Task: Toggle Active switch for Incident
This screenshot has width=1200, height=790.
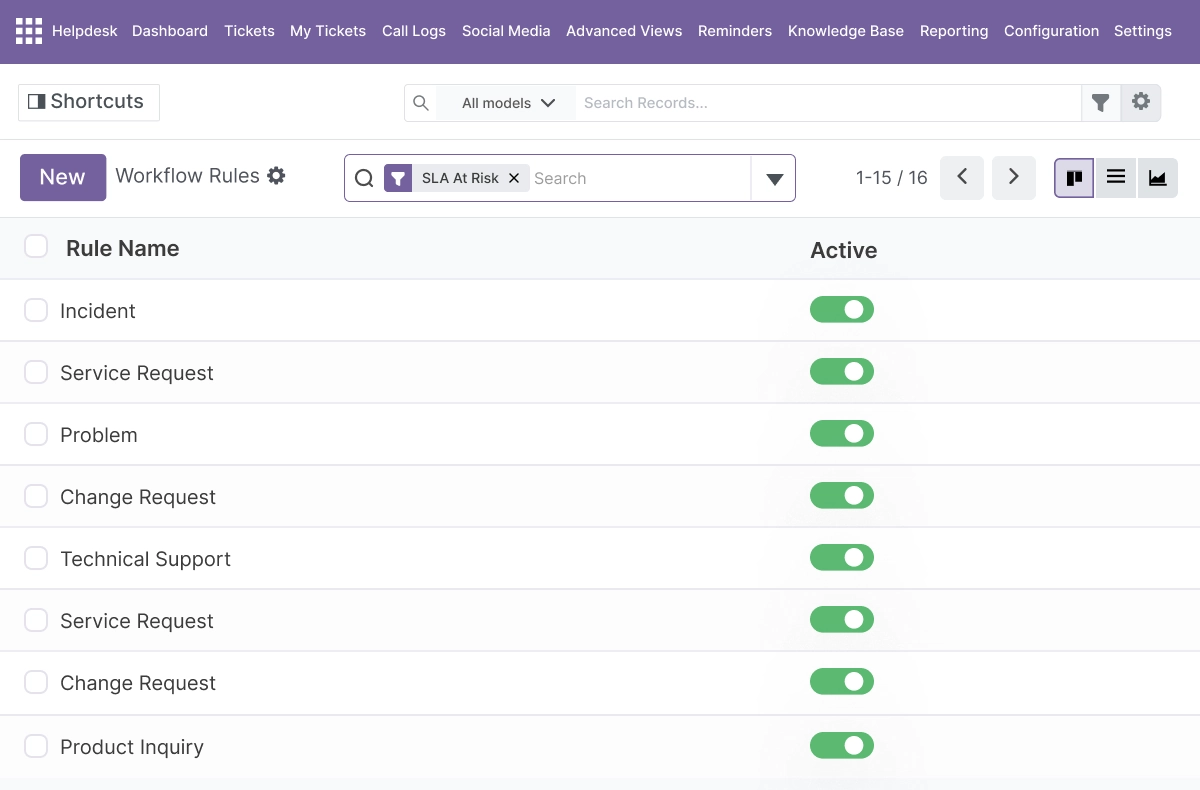Action: pyautogui.click(x=842, y=310)
